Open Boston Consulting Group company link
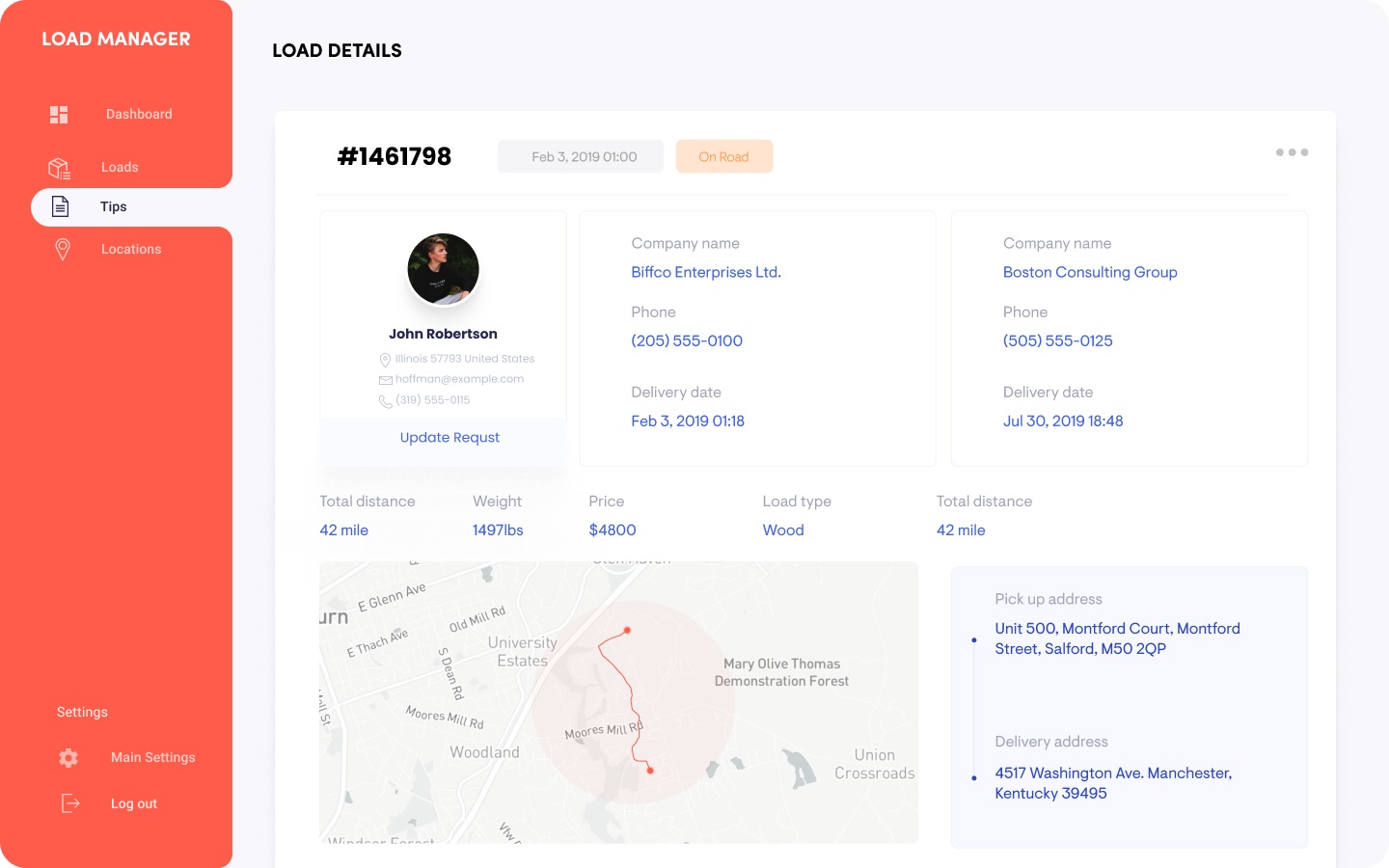Screen dimensions: 1389x868 (1090, 272)
